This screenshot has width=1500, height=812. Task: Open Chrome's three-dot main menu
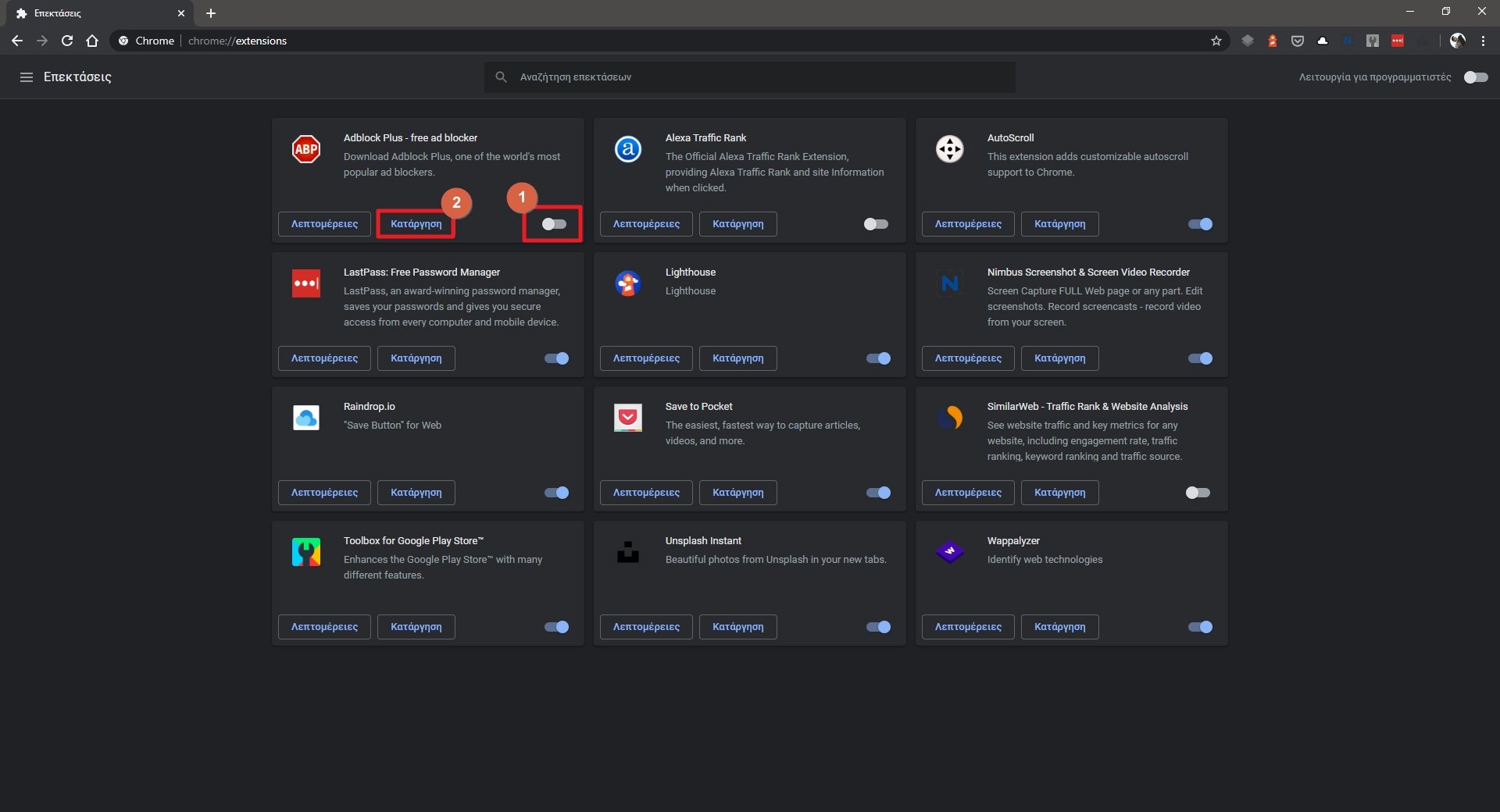click(x=1483, y=41)
